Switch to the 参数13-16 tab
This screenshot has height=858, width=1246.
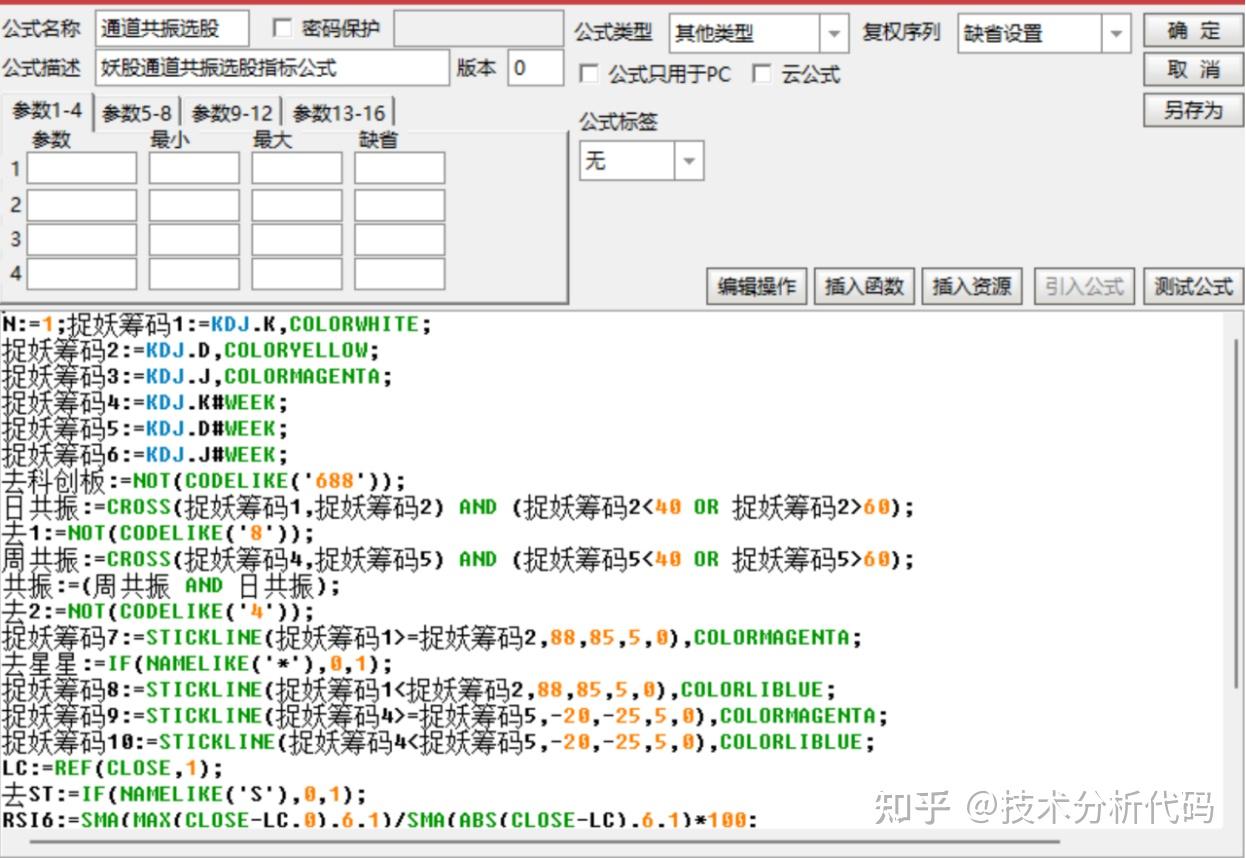click(338, 113)
